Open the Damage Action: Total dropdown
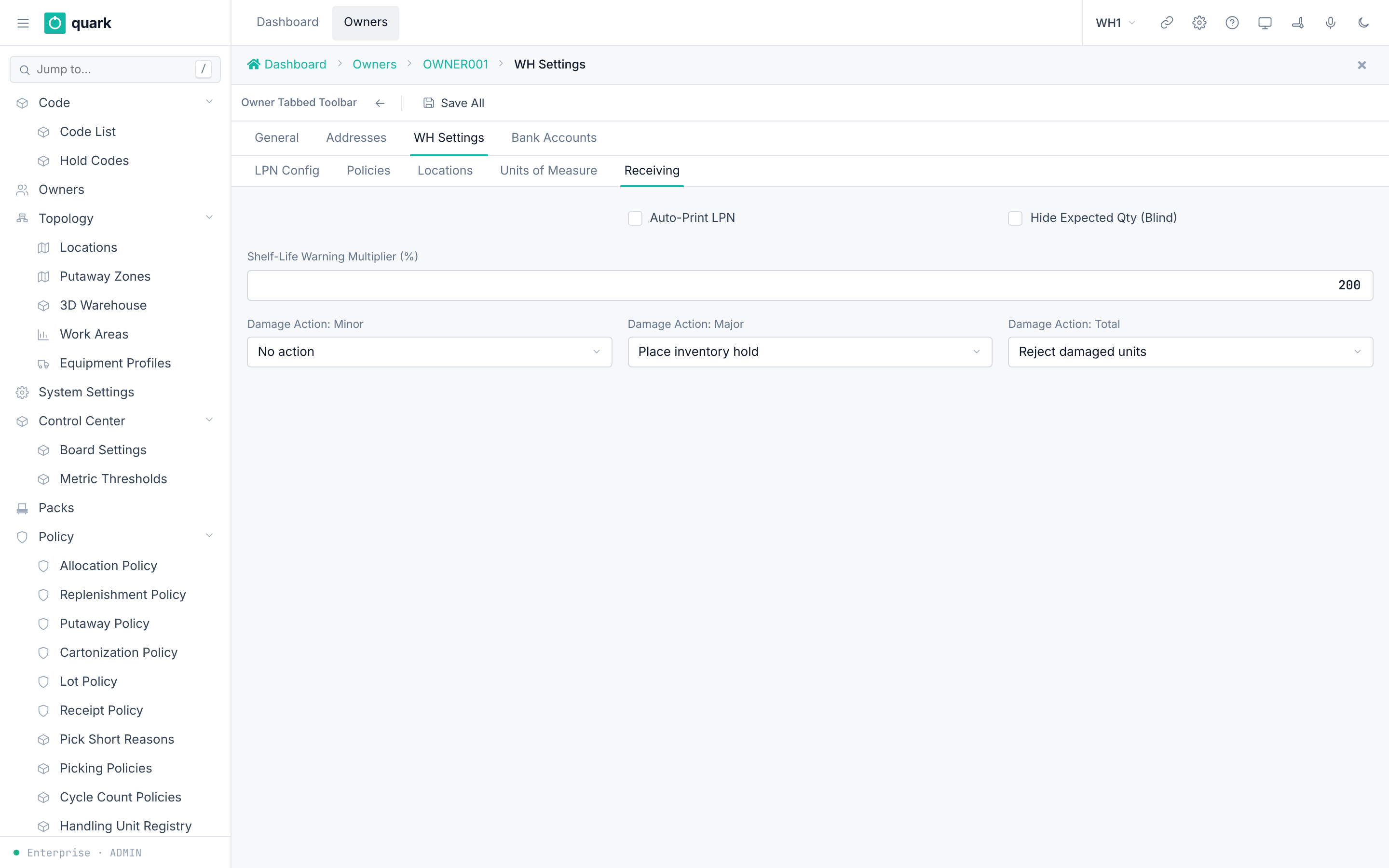This screenshot has height=868, width=1389. (x=1190, y=352)
